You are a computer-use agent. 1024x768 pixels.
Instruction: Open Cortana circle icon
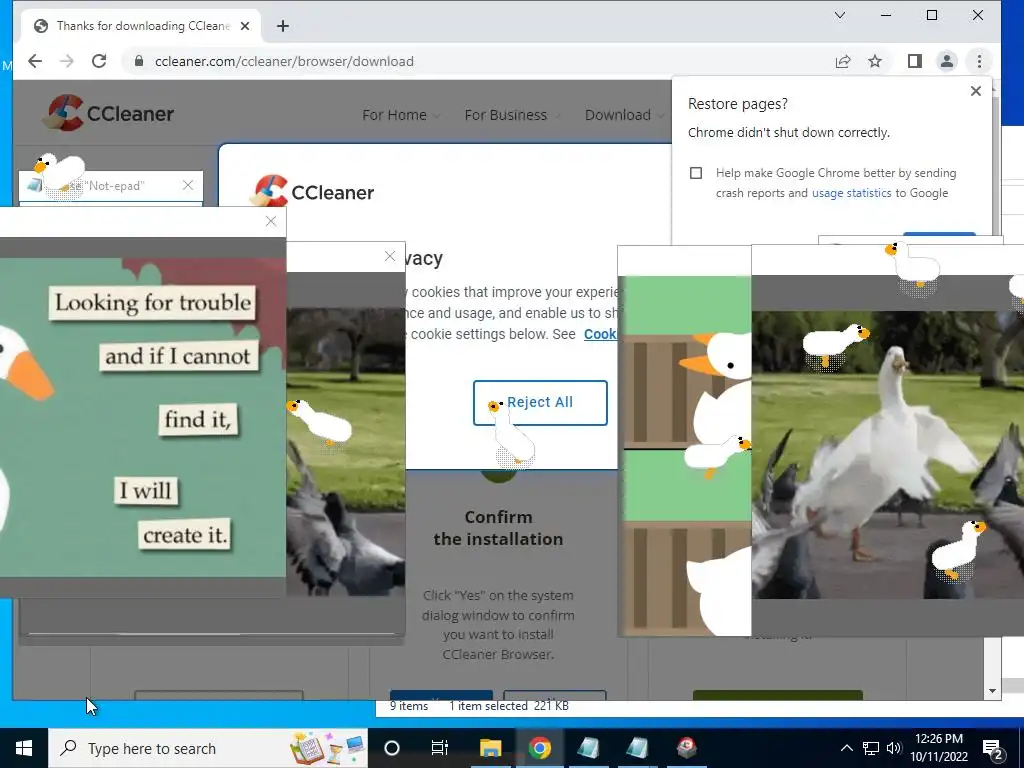(392, 748)
